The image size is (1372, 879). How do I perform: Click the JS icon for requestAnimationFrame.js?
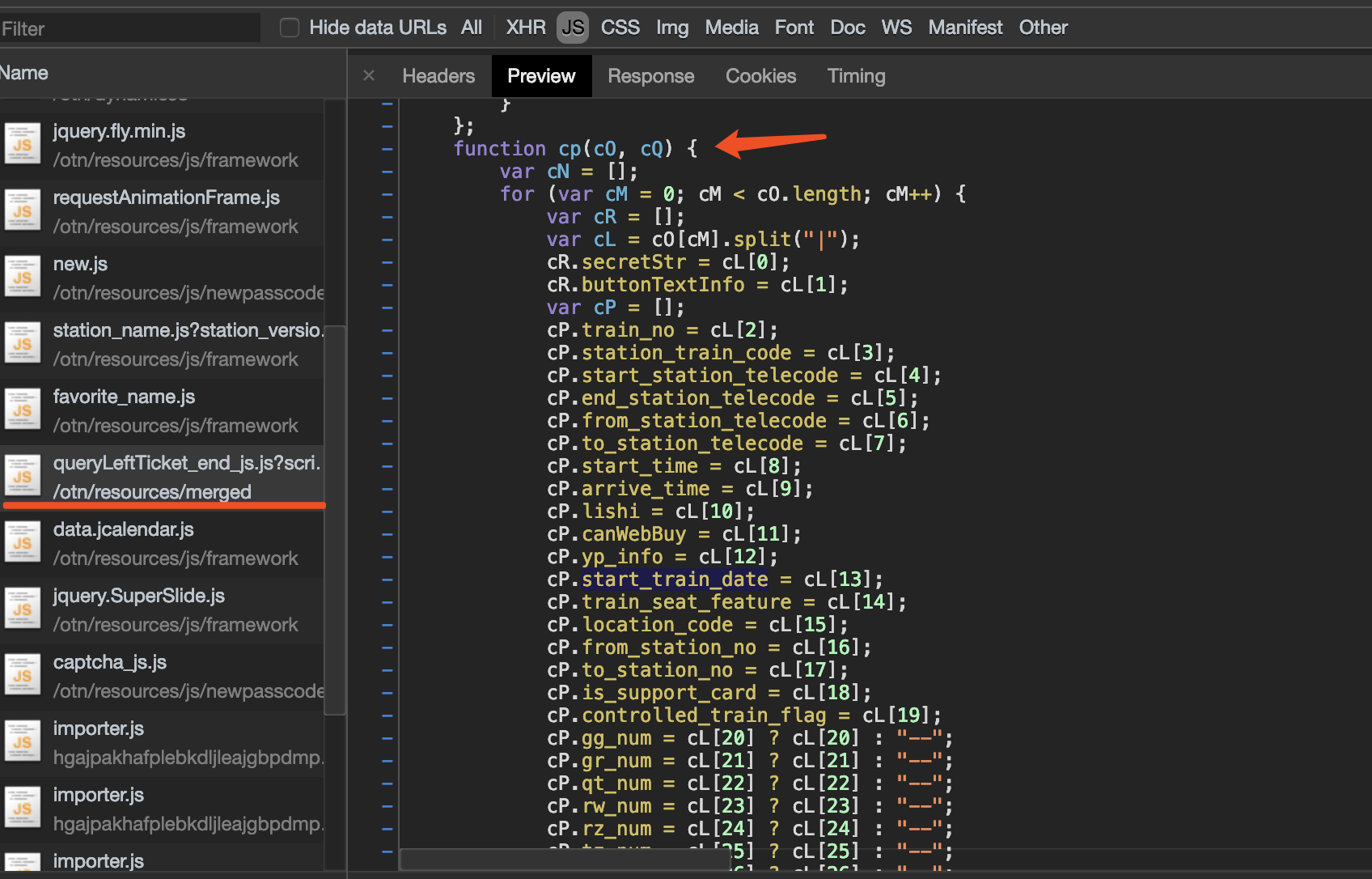point(23,211)
